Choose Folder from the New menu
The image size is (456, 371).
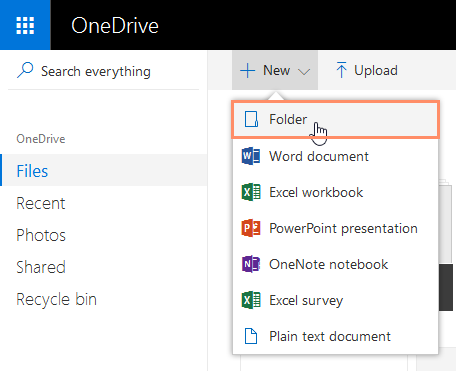pos(335,119)
